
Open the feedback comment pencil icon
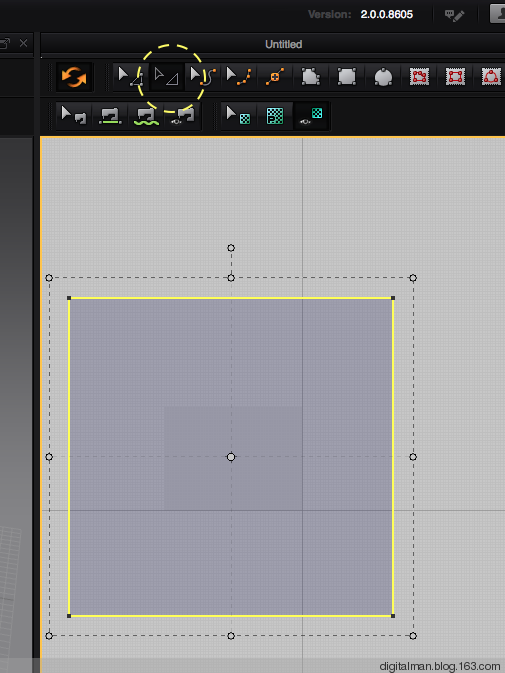click(454, 15)
